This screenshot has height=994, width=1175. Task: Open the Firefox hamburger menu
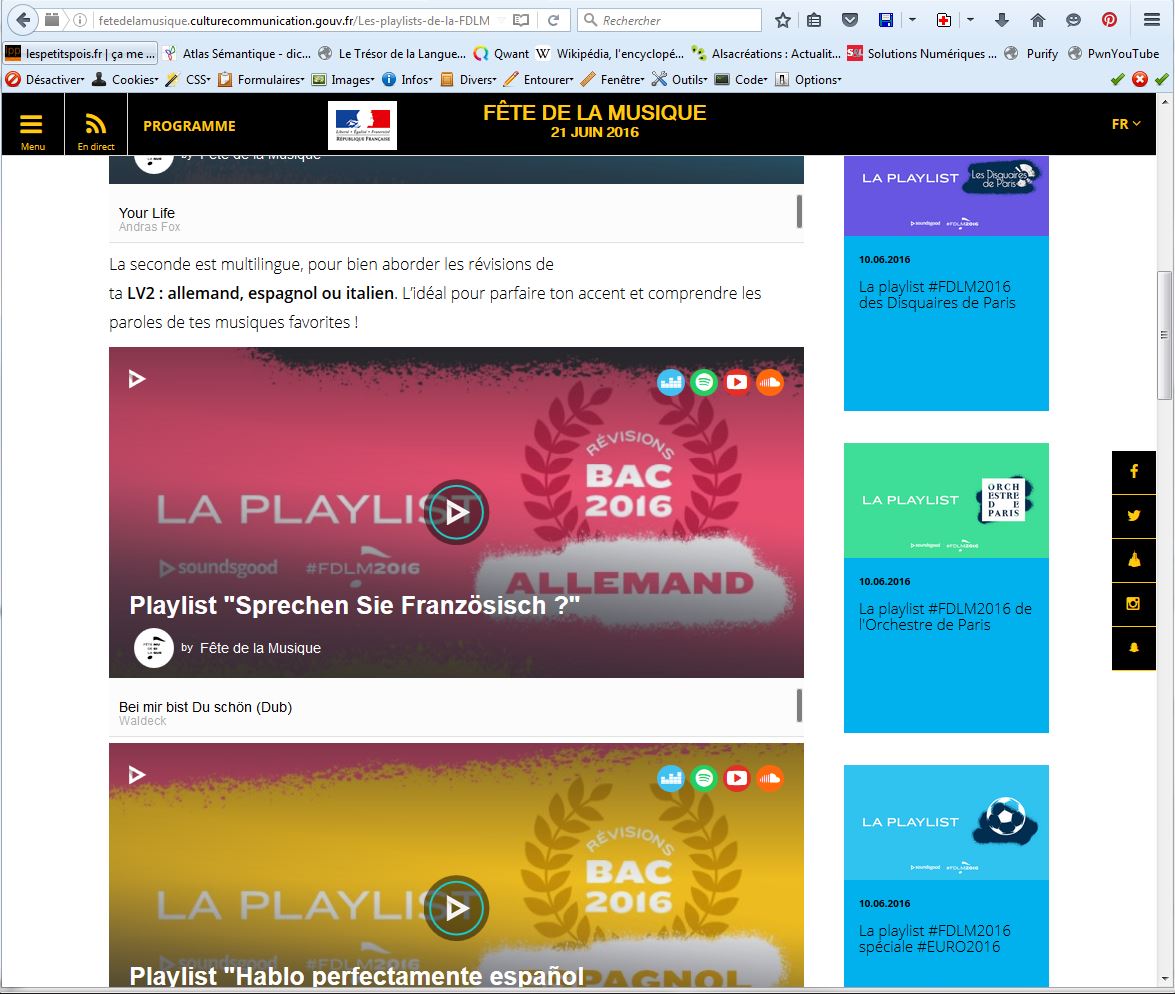click(1152, 20)
